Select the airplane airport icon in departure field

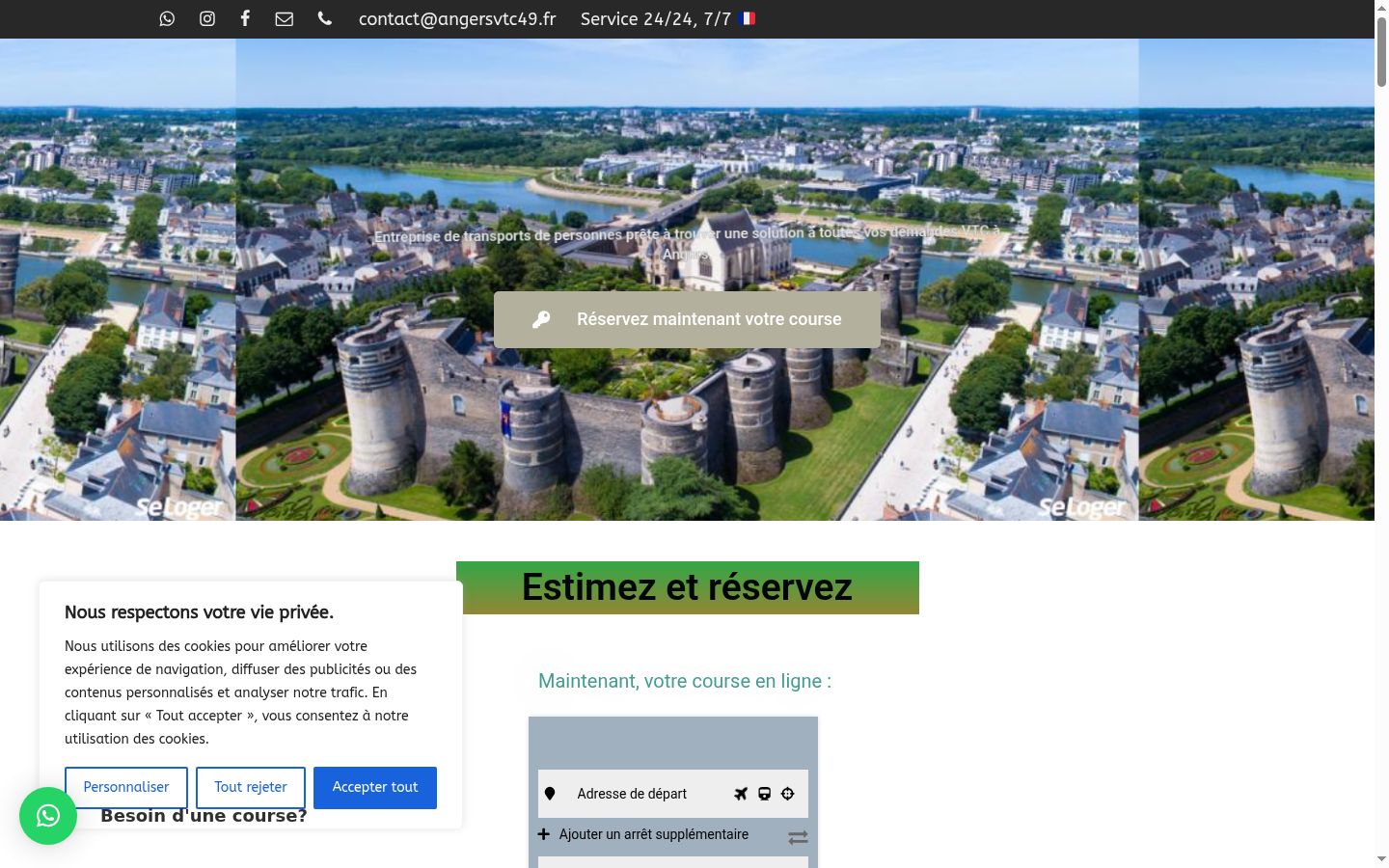(x=741, y=794)
